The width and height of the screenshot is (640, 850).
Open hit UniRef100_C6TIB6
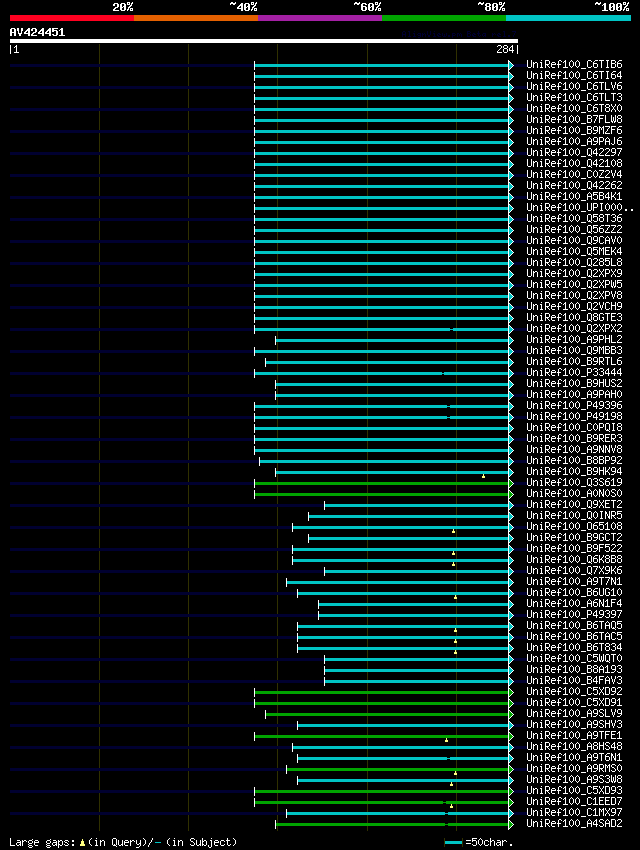pyautogui.click(x=574, y=64)
